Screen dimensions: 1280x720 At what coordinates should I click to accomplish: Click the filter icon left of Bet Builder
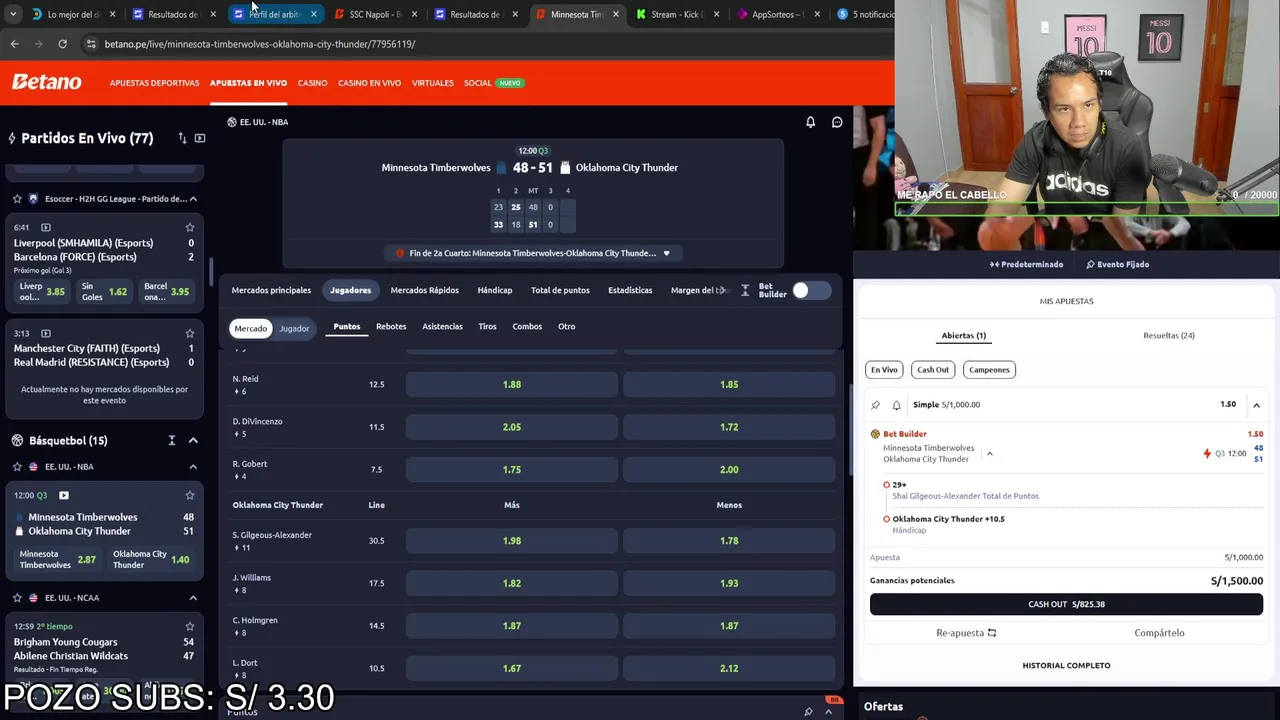[x=745, y=290]
